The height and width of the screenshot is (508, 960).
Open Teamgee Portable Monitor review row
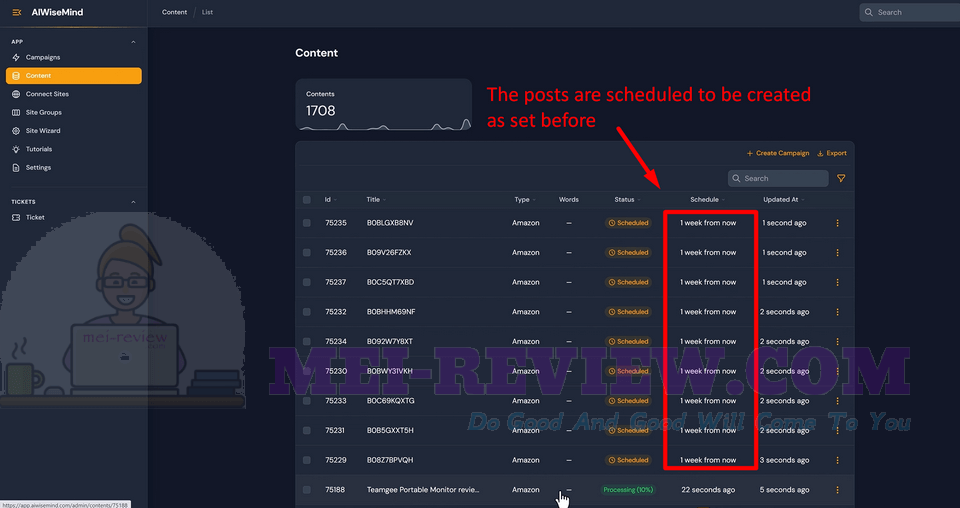click(423, 490)
